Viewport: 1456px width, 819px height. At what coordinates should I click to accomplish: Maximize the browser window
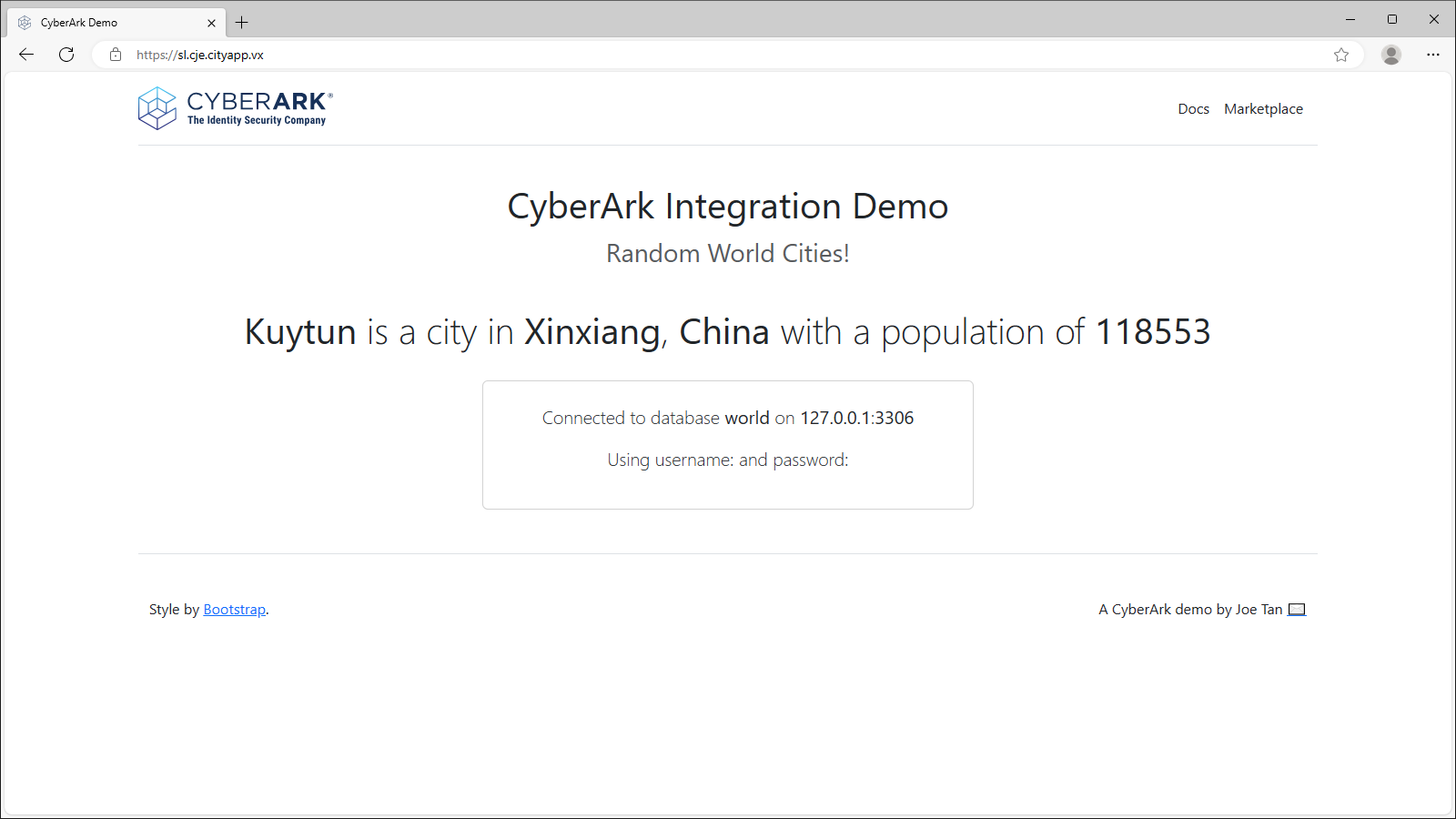point(1392,19)
